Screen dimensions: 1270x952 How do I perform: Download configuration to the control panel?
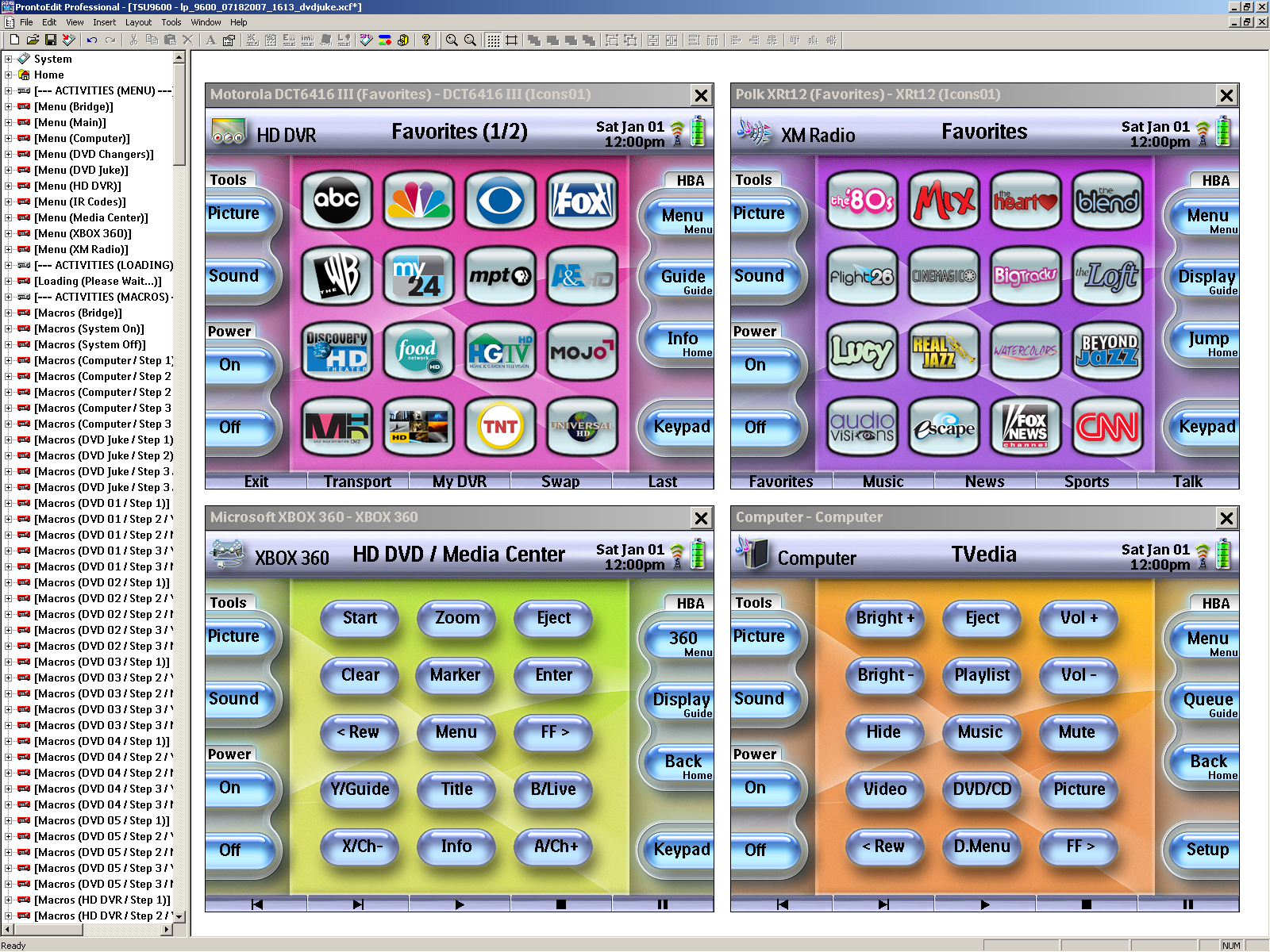(69, 40)
